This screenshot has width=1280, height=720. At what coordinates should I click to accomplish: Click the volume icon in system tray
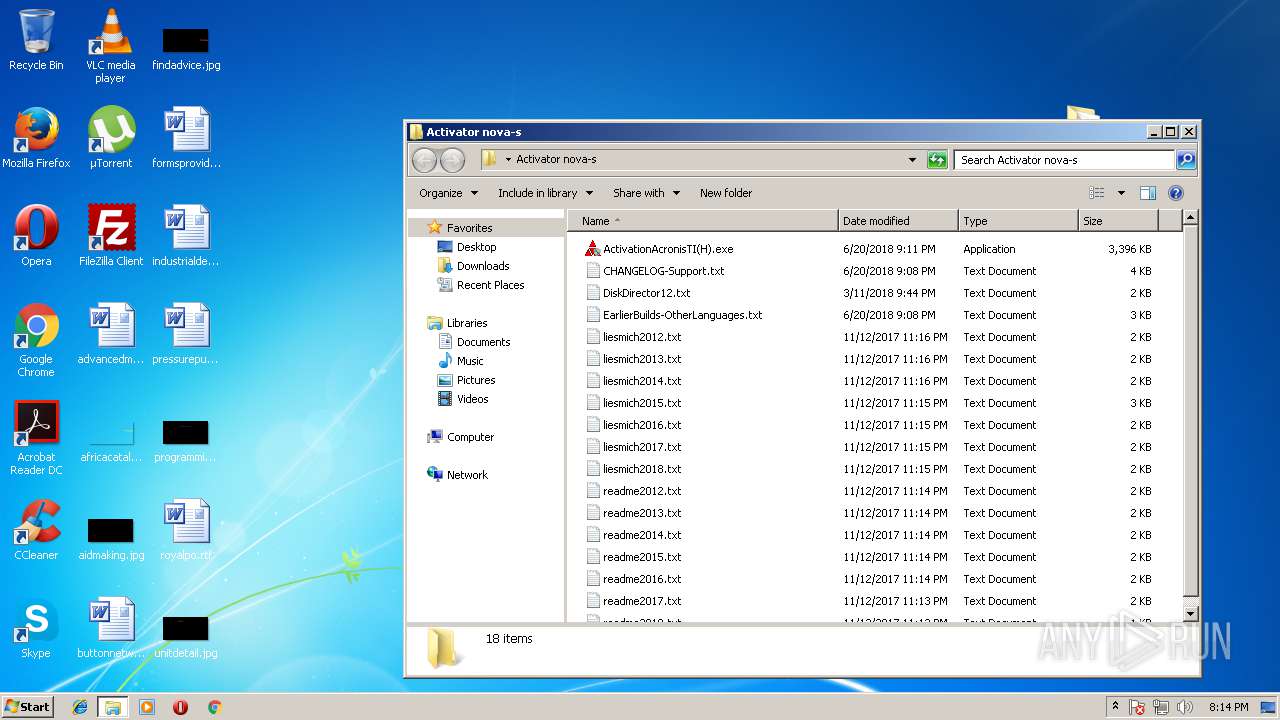(x=1185, y=707)
